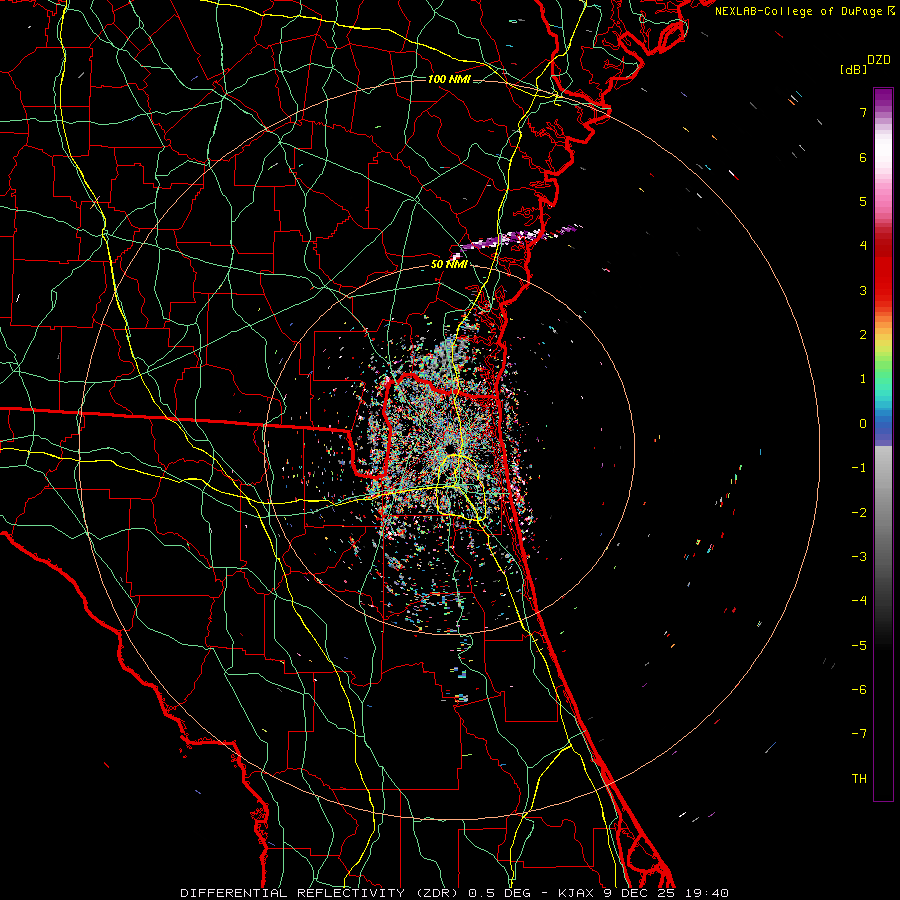The width and height of the screenshot is (900, 900).
Task: Click the TH threshold label
Action: pyautogui.click(x=859, y=779)
